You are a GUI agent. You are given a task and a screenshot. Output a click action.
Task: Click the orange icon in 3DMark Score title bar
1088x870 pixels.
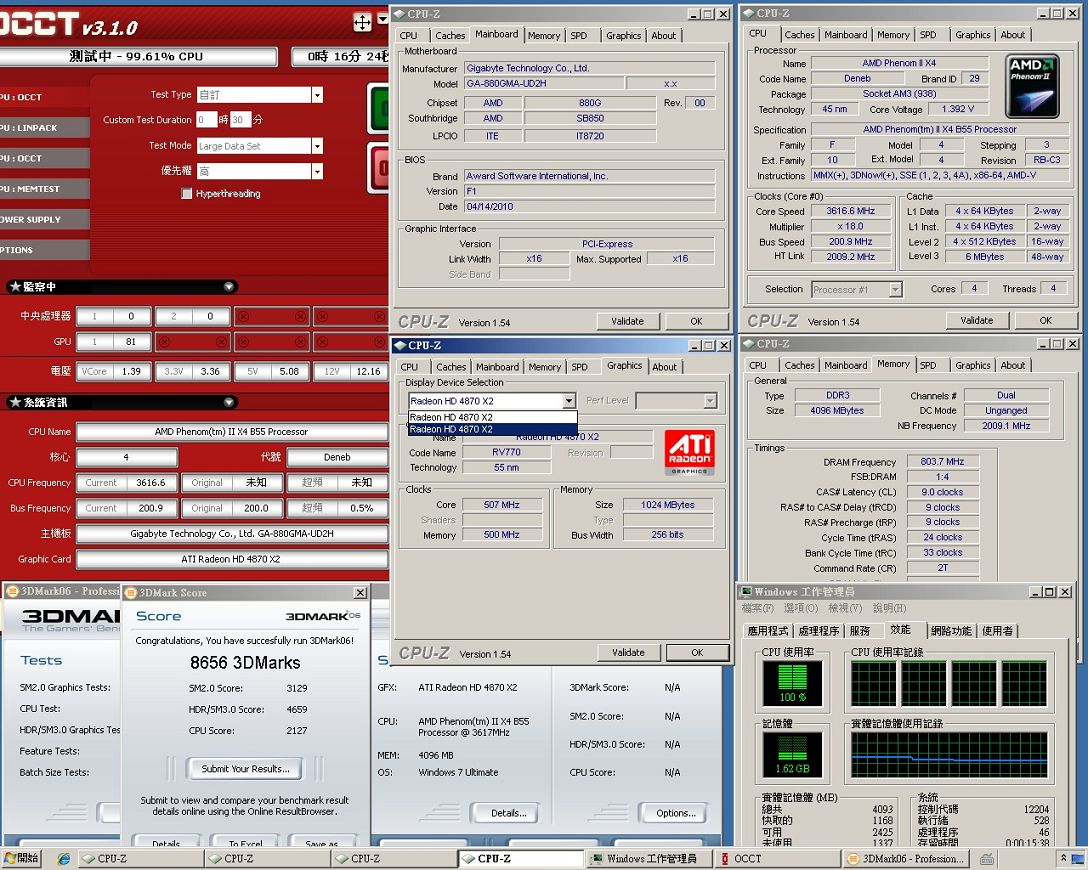[x=130, y=592]
